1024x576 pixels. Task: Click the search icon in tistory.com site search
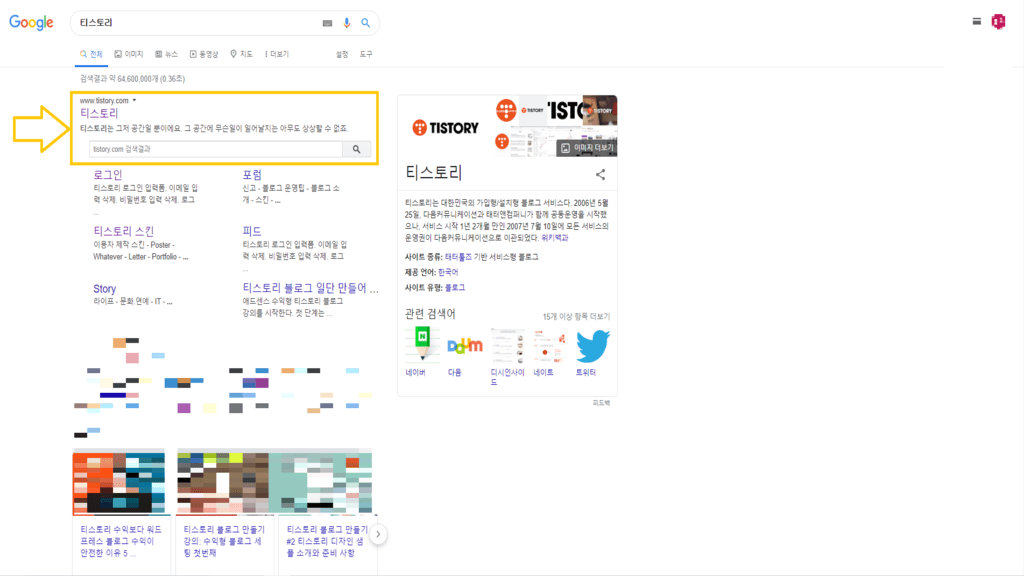[x=357, y=149]
